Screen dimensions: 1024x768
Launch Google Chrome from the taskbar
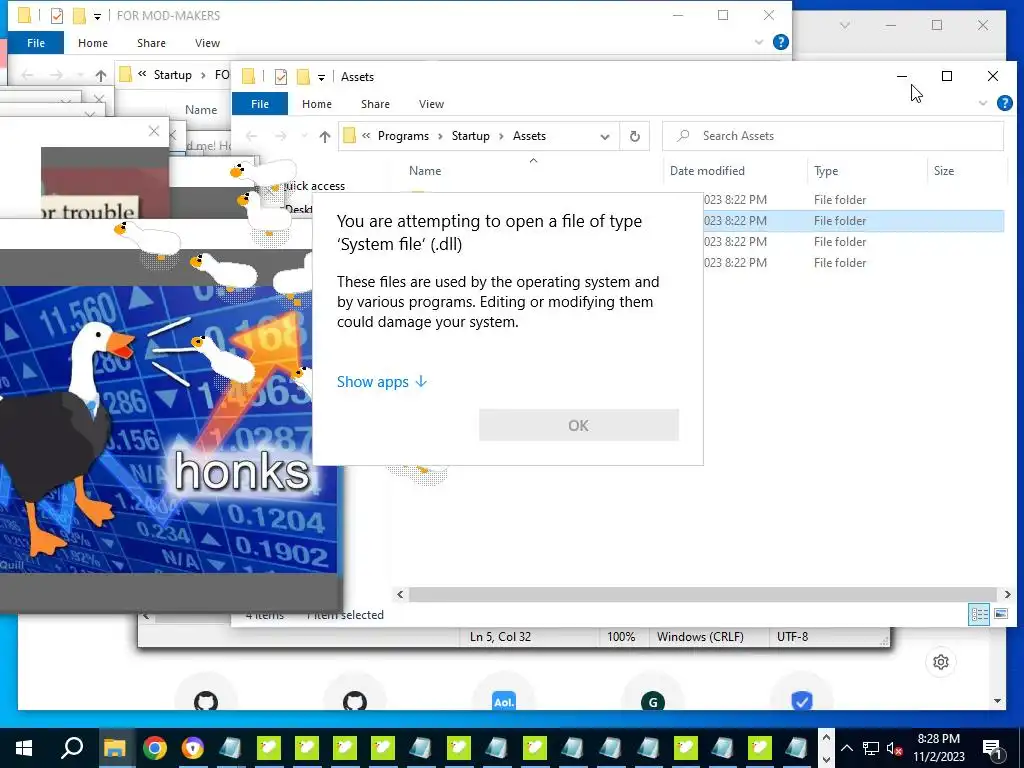155,748
